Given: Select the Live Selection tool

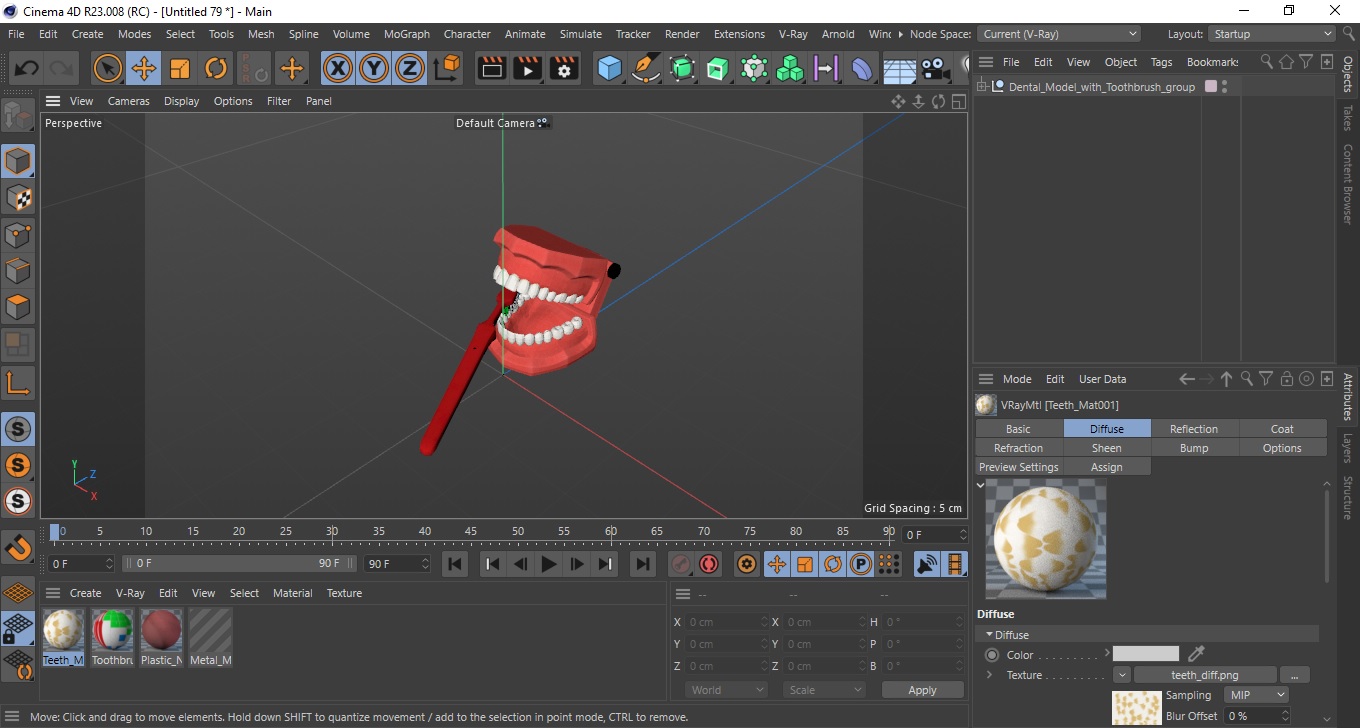Looking at the screenshot, I should click(108, 69).
